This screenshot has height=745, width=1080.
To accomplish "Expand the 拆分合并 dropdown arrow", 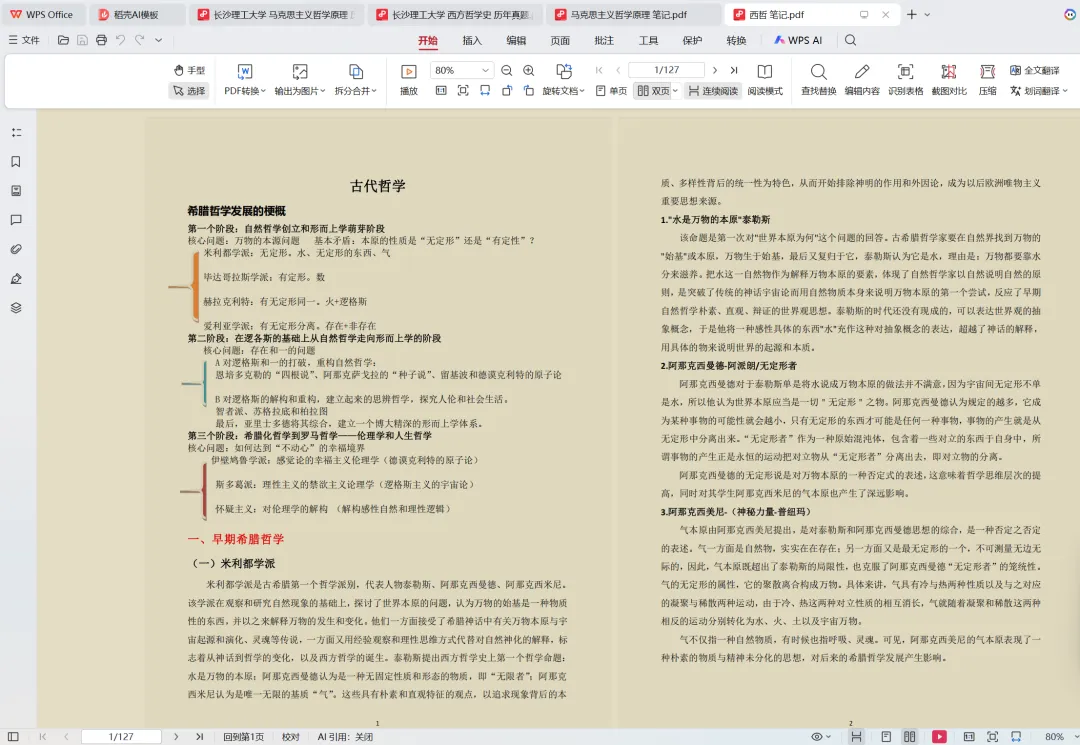I will (x=374, y=91).
